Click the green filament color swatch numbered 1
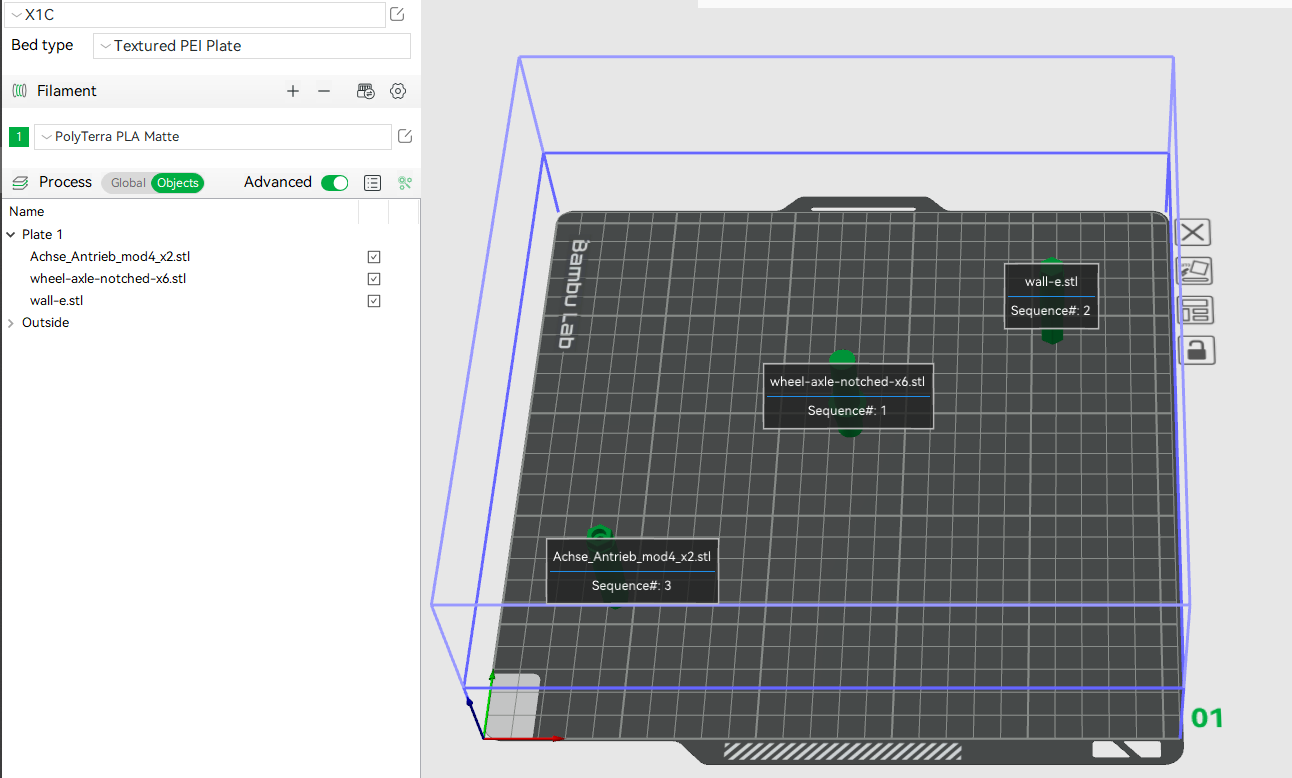 (x=18, y=136)
